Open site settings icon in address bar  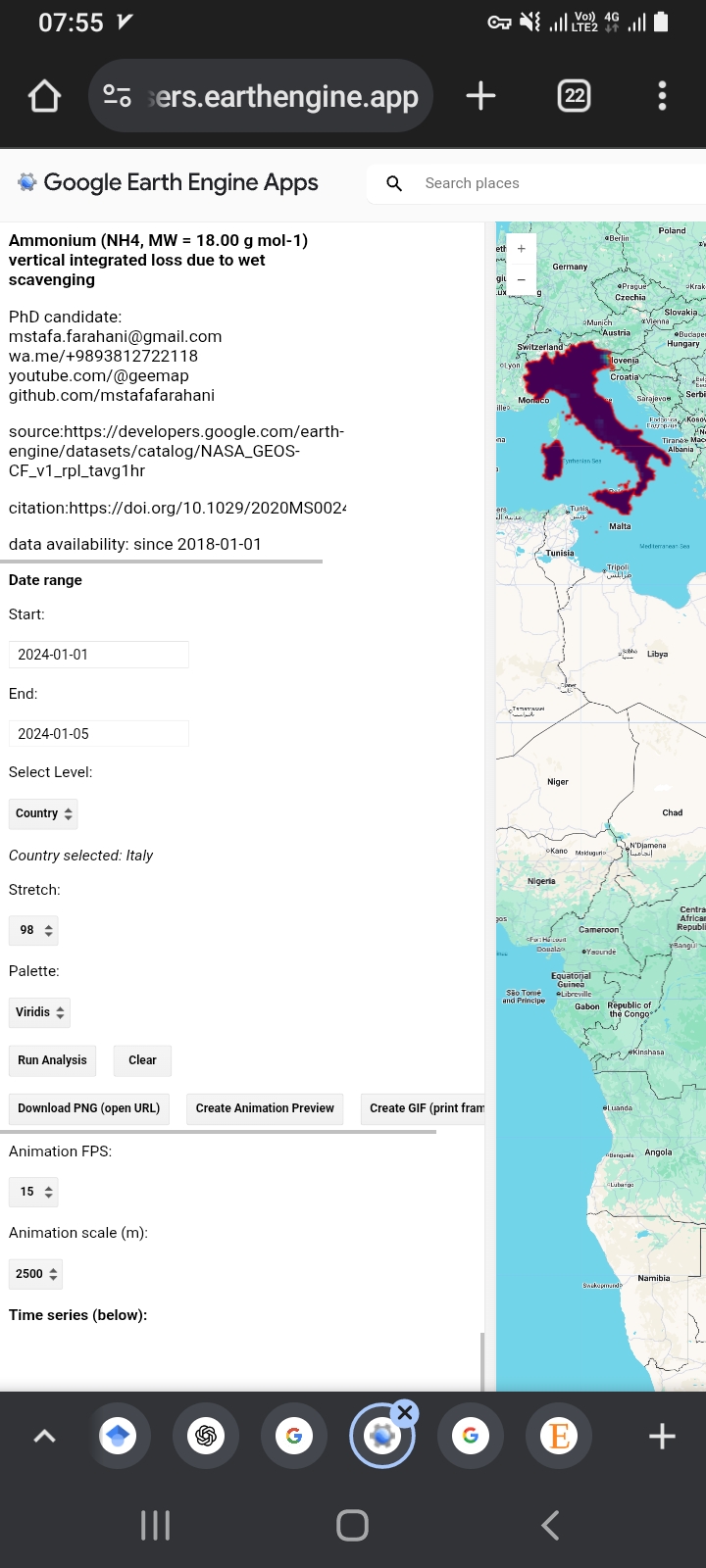click(118, 96)
